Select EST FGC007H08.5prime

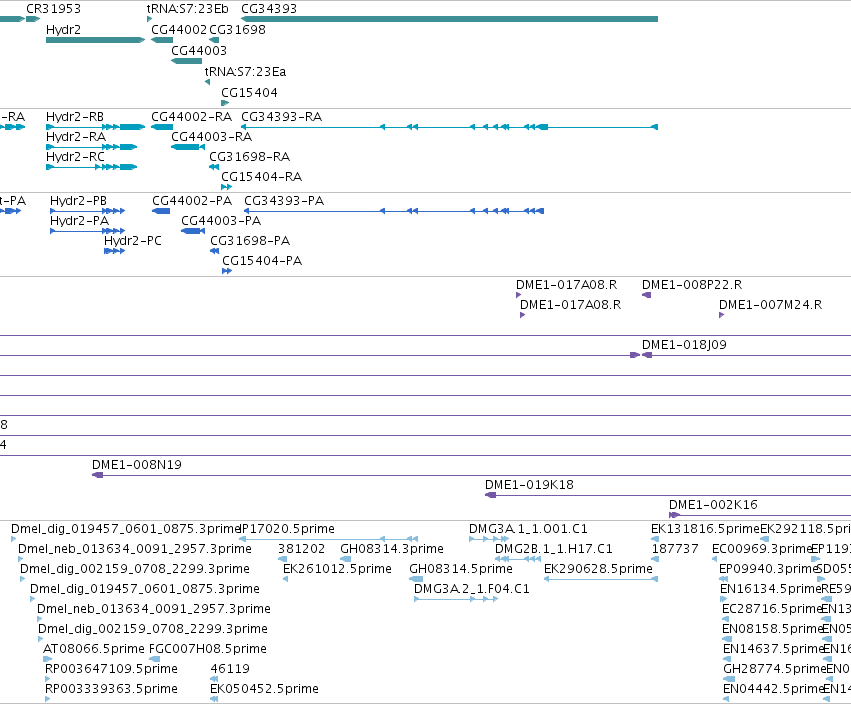coord(155,659)
